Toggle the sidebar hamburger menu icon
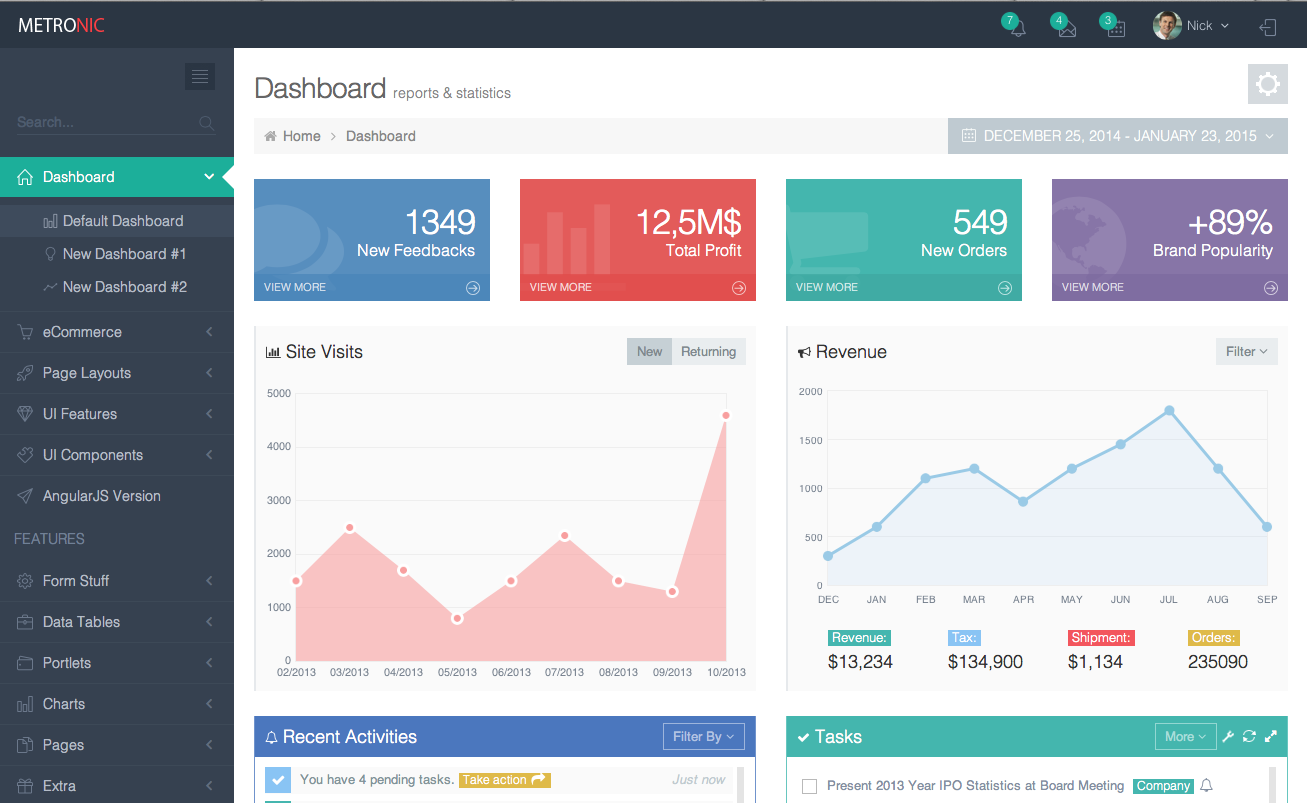Viewport: 1307px width, 803px height. click(x=199, y=76)
